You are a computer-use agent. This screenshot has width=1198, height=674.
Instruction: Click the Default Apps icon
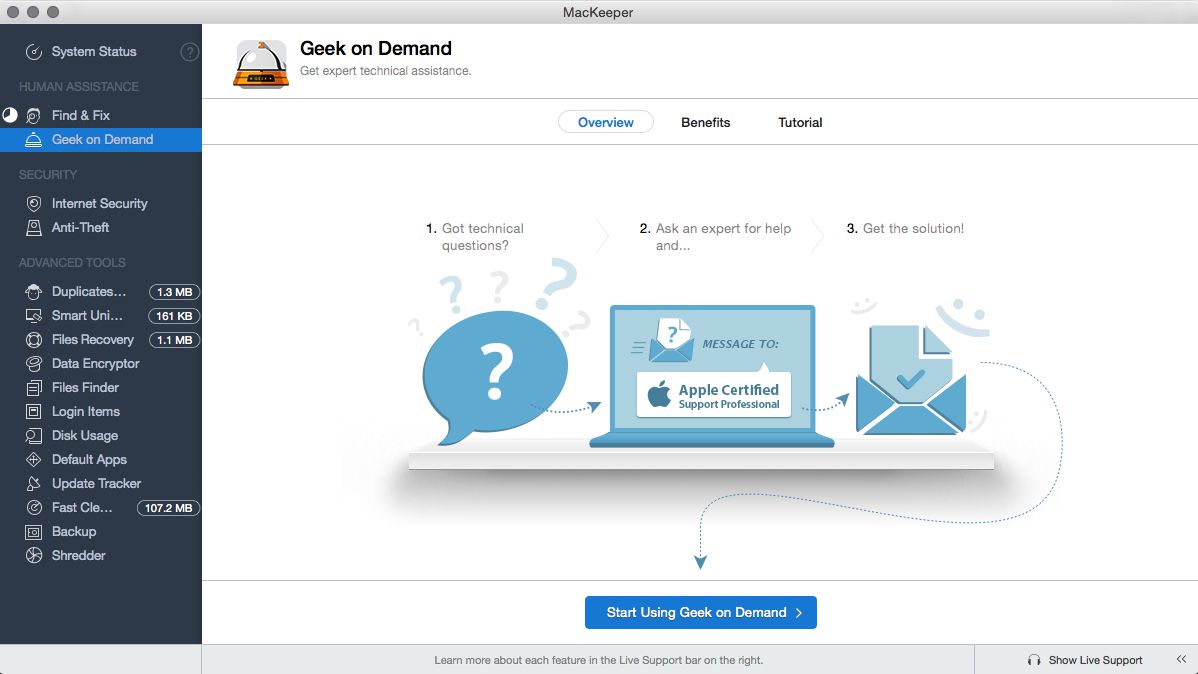coord(34,459)
